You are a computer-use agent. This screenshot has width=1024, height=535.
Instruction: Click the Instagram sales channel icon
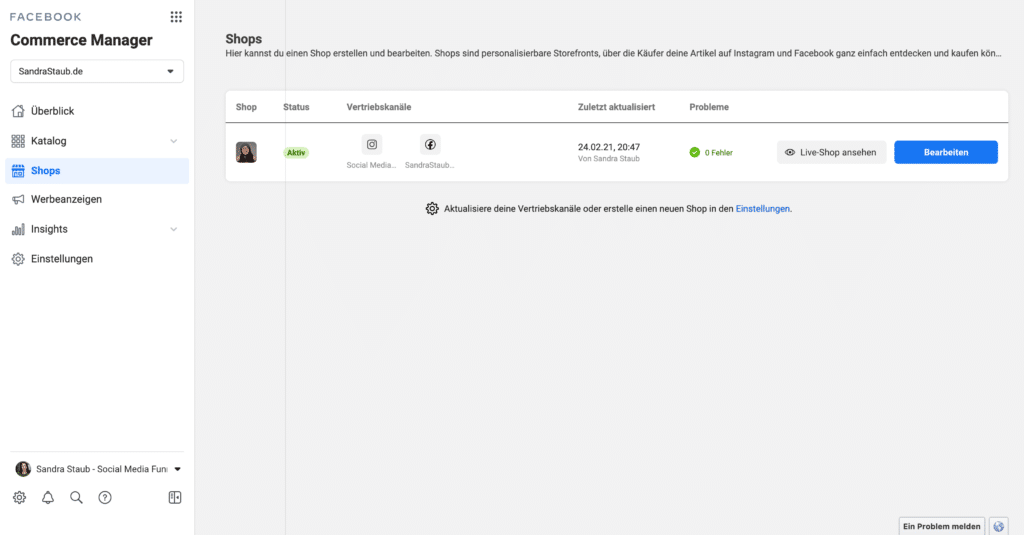(372, 144)
